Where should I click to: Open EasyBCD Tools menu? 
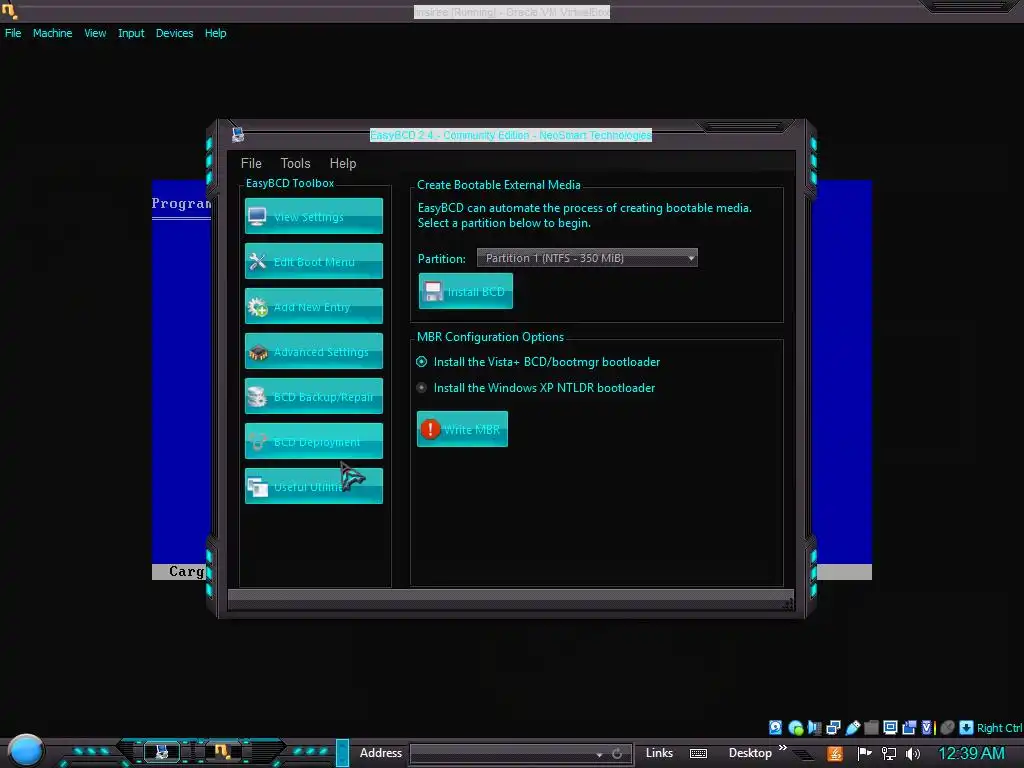(295, 163)
